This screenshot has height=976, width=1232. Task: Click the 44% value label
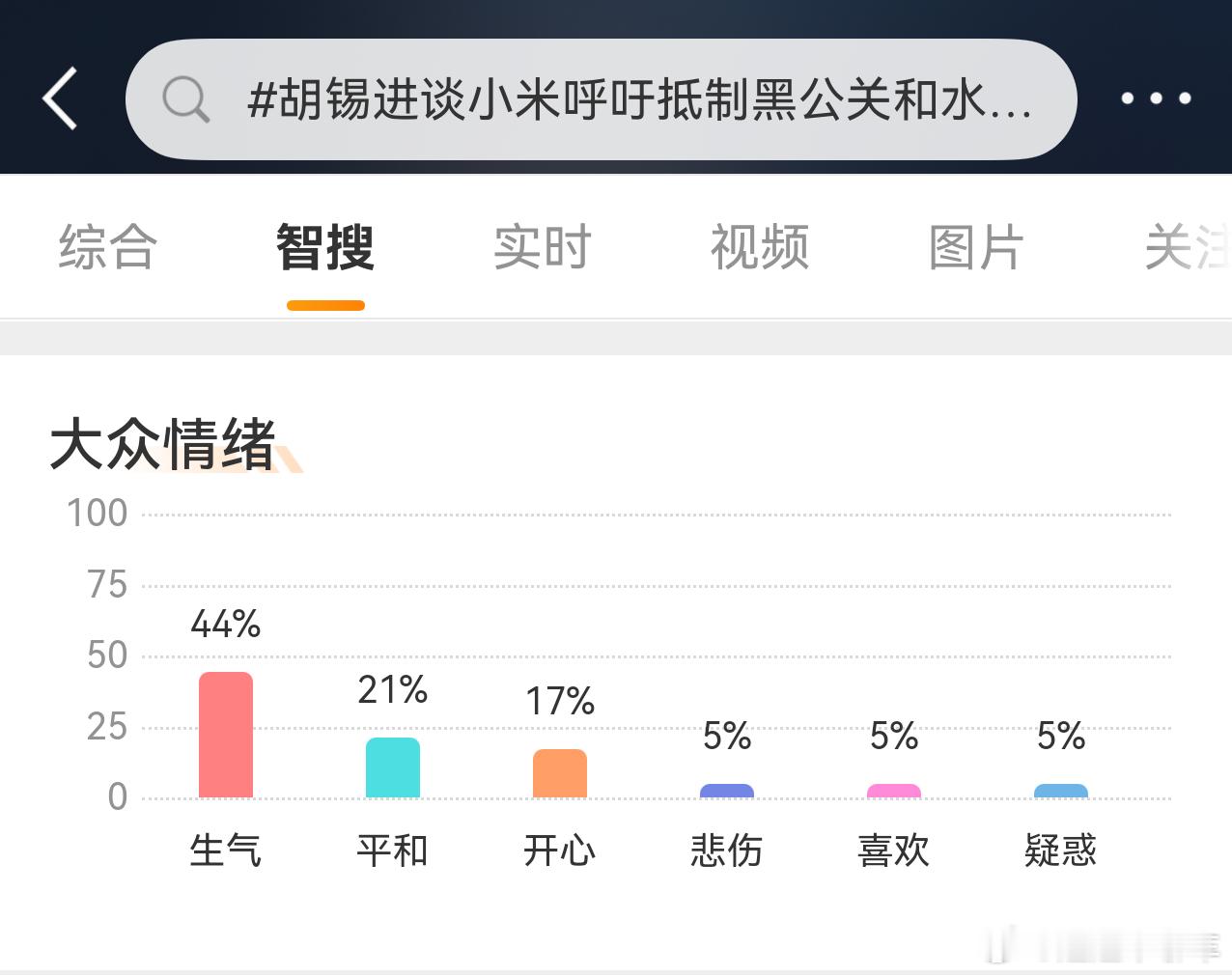click(226, 624)
